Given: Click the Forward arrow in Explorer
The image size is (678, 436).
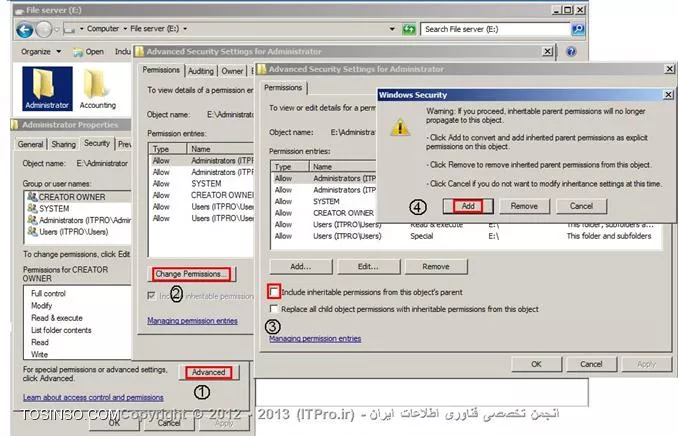Looking at the screenshot, I should [44, 29].
